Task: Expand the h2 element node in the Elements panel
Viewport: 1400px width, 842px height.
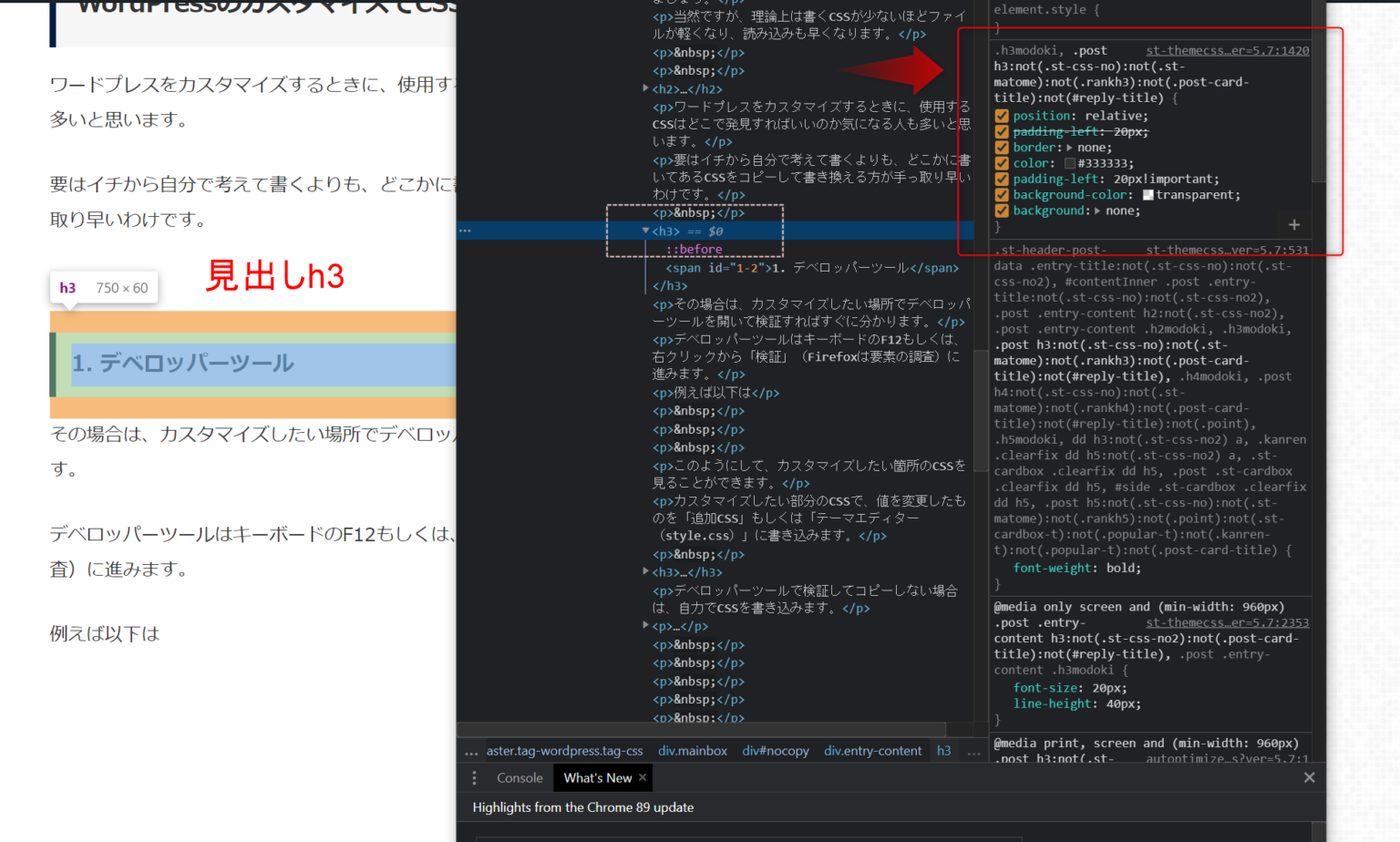Action: 644,88
